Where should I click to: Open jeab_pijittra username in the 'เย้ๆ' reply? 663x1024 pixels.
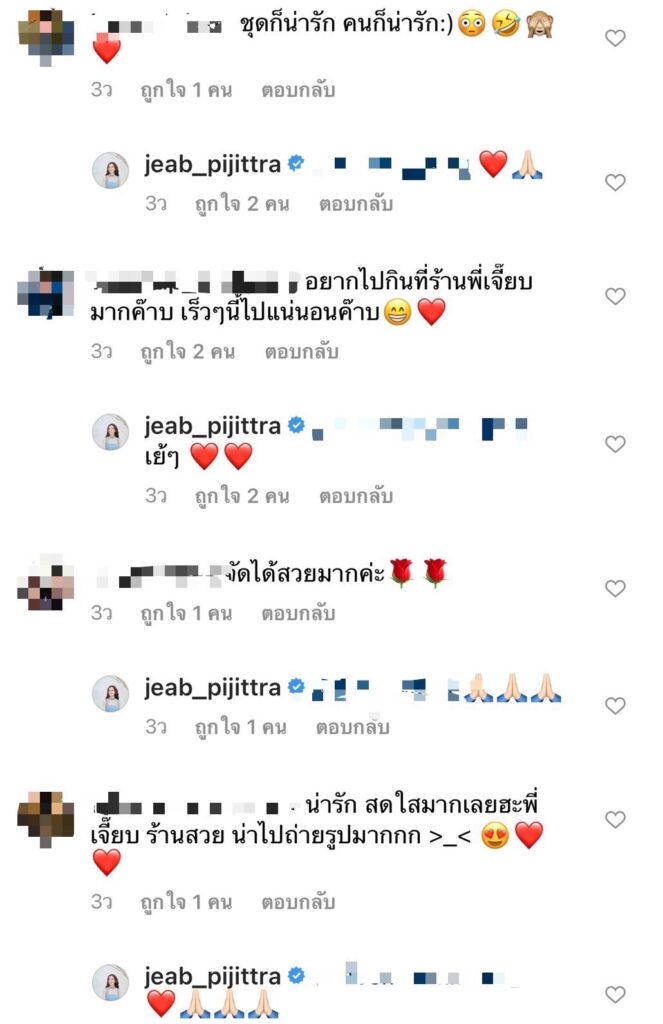pyautogui.click(x=212, y=426)
